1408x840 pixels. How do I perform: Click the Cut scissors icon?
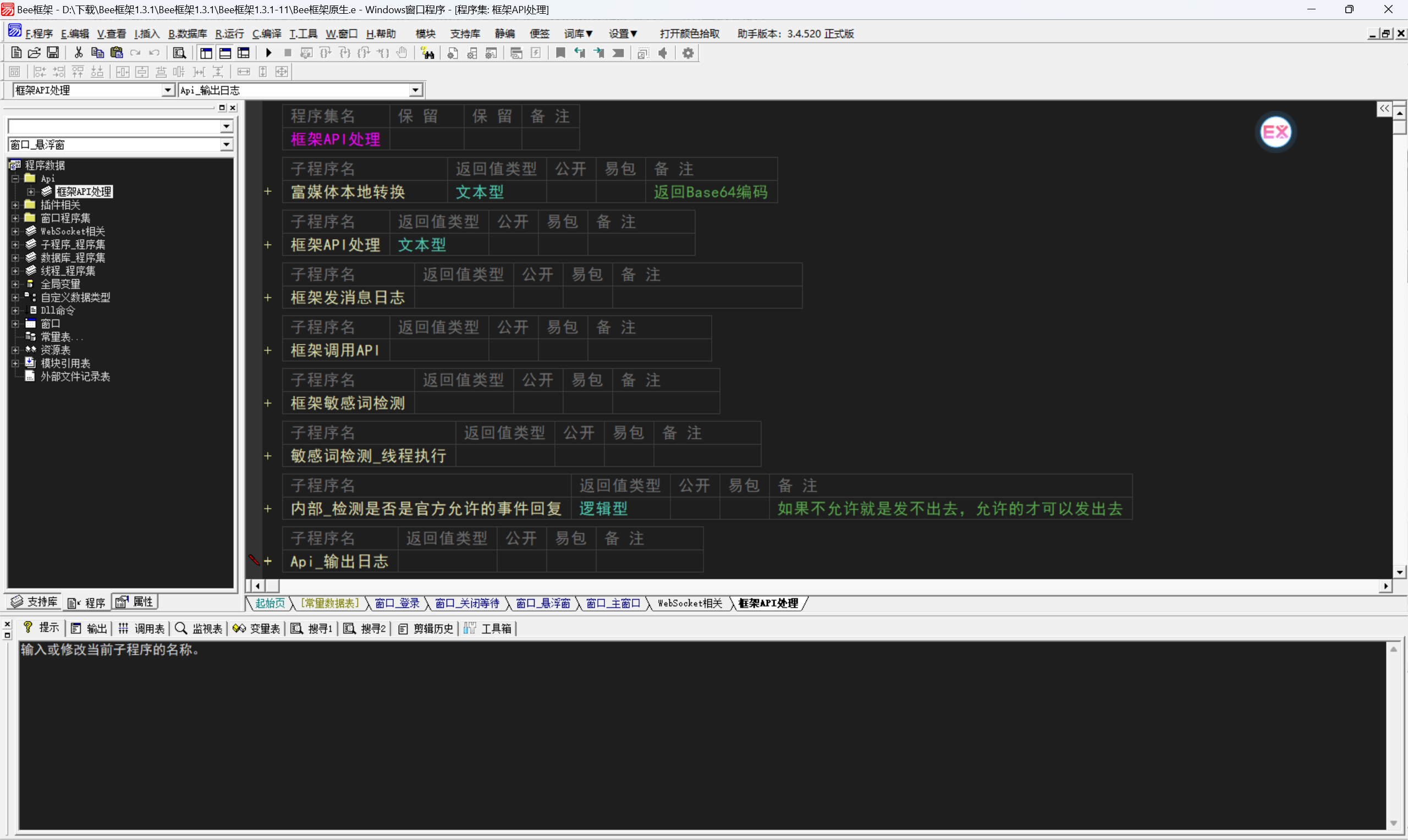[78, 53]
